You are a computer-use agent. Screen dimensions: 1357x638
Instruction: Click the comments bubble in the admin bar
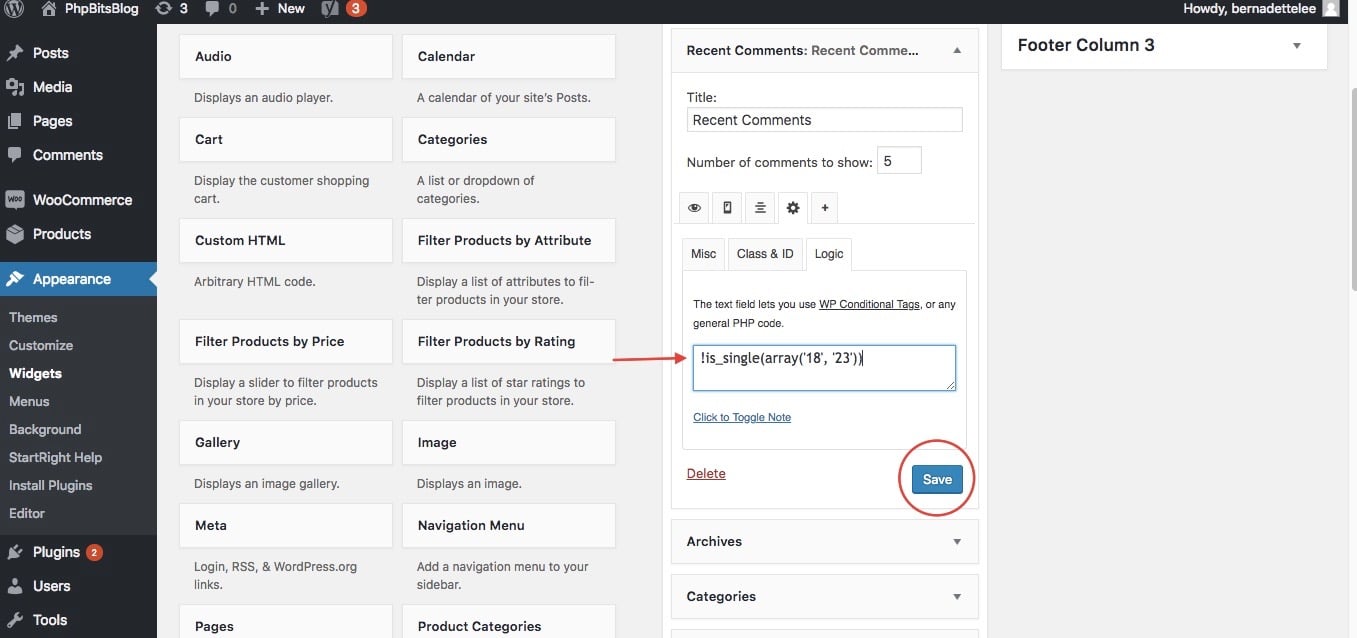click(215, 10)
